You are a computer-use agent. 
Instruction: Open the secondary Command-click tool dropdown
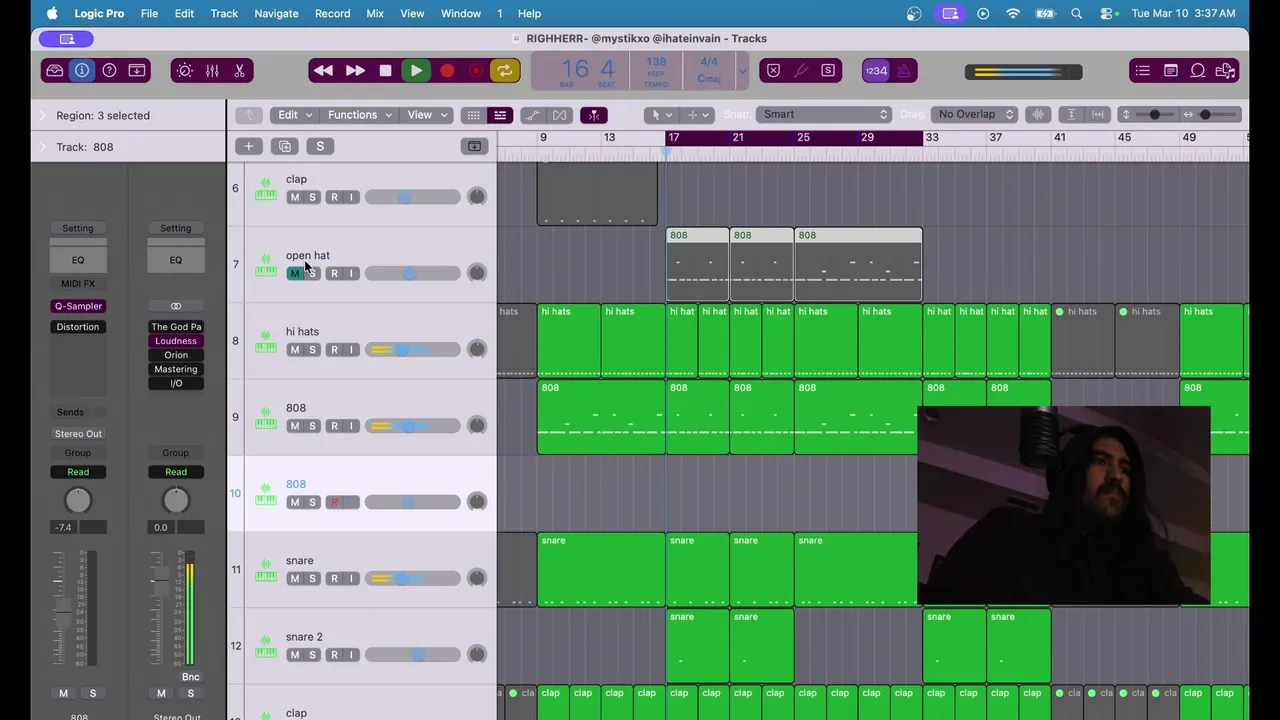(697, 115)
